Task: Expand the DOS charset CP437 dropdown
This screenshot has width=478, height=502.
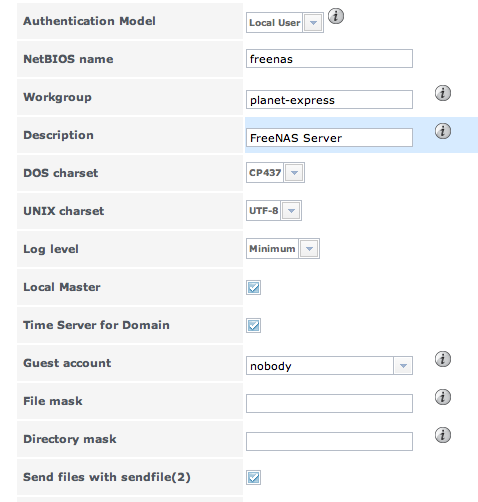Action: pyautogui.click(x=275, y=173)
